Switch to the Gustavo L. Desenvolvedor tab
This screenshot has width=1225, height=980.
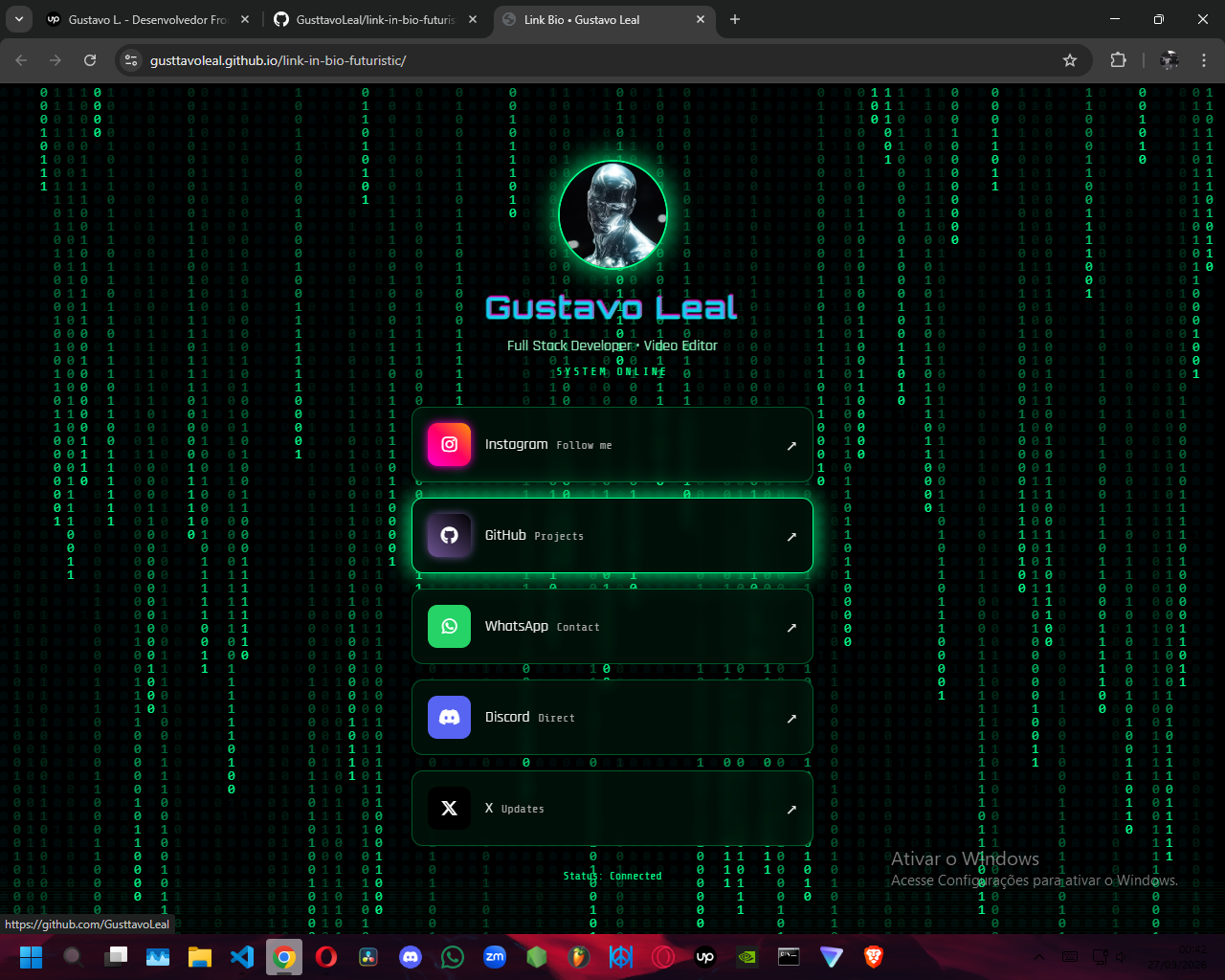(x=148, y=19)
